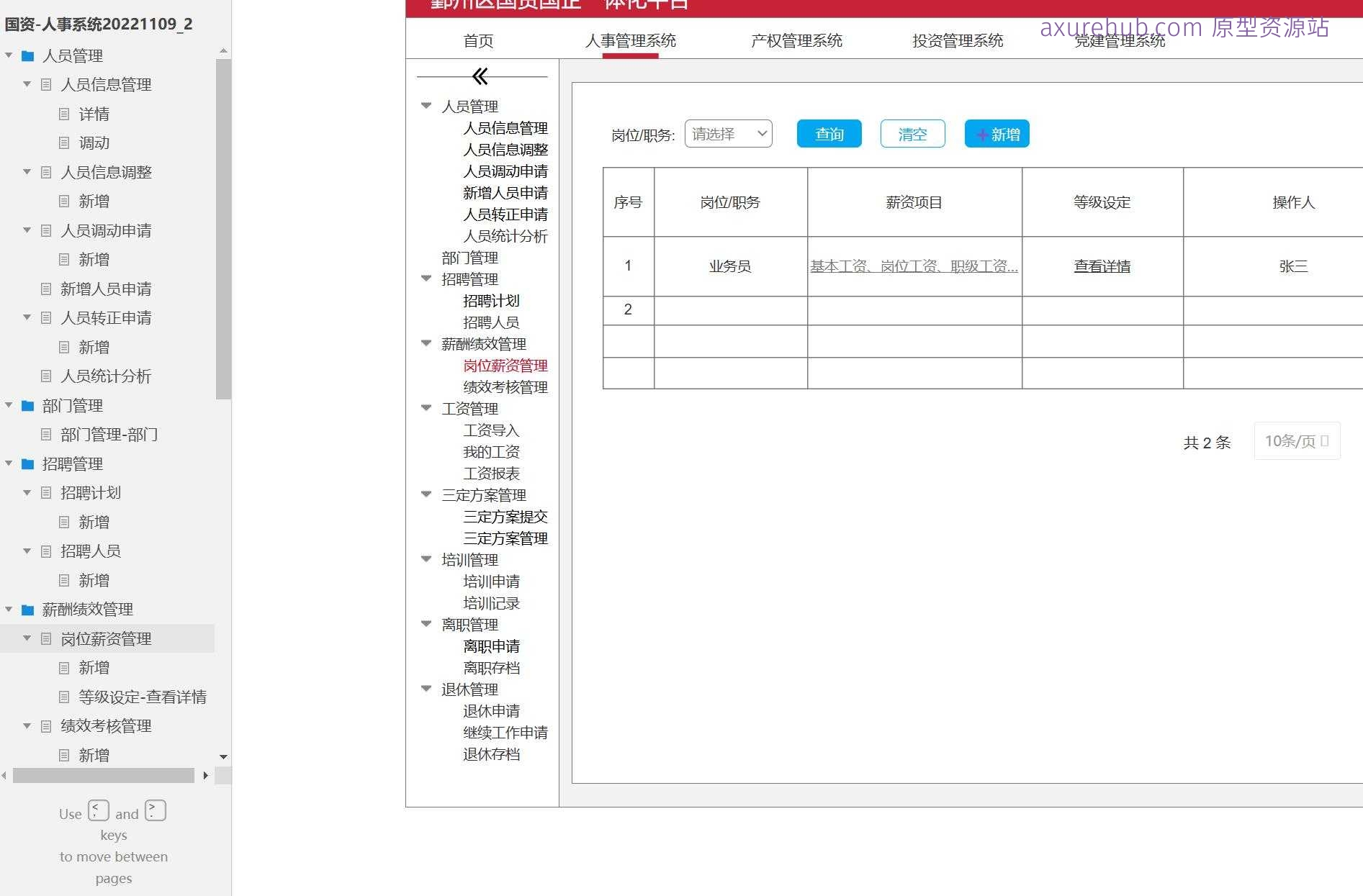Click the page icon beside 部门管理-部门
The width and height of the screenshot is (1363, 896).
tap(45, 435)
